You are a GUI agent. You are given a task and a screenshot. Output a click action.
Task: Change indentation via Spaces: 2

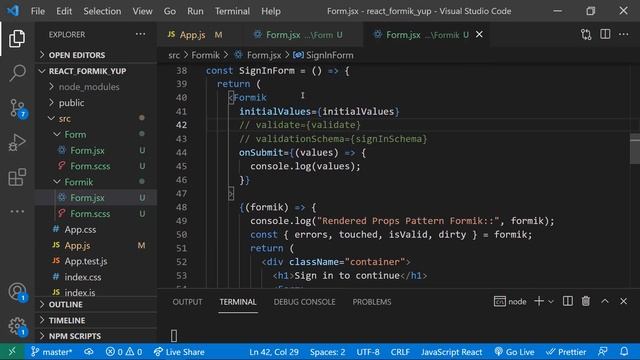(x=327, y=352)
